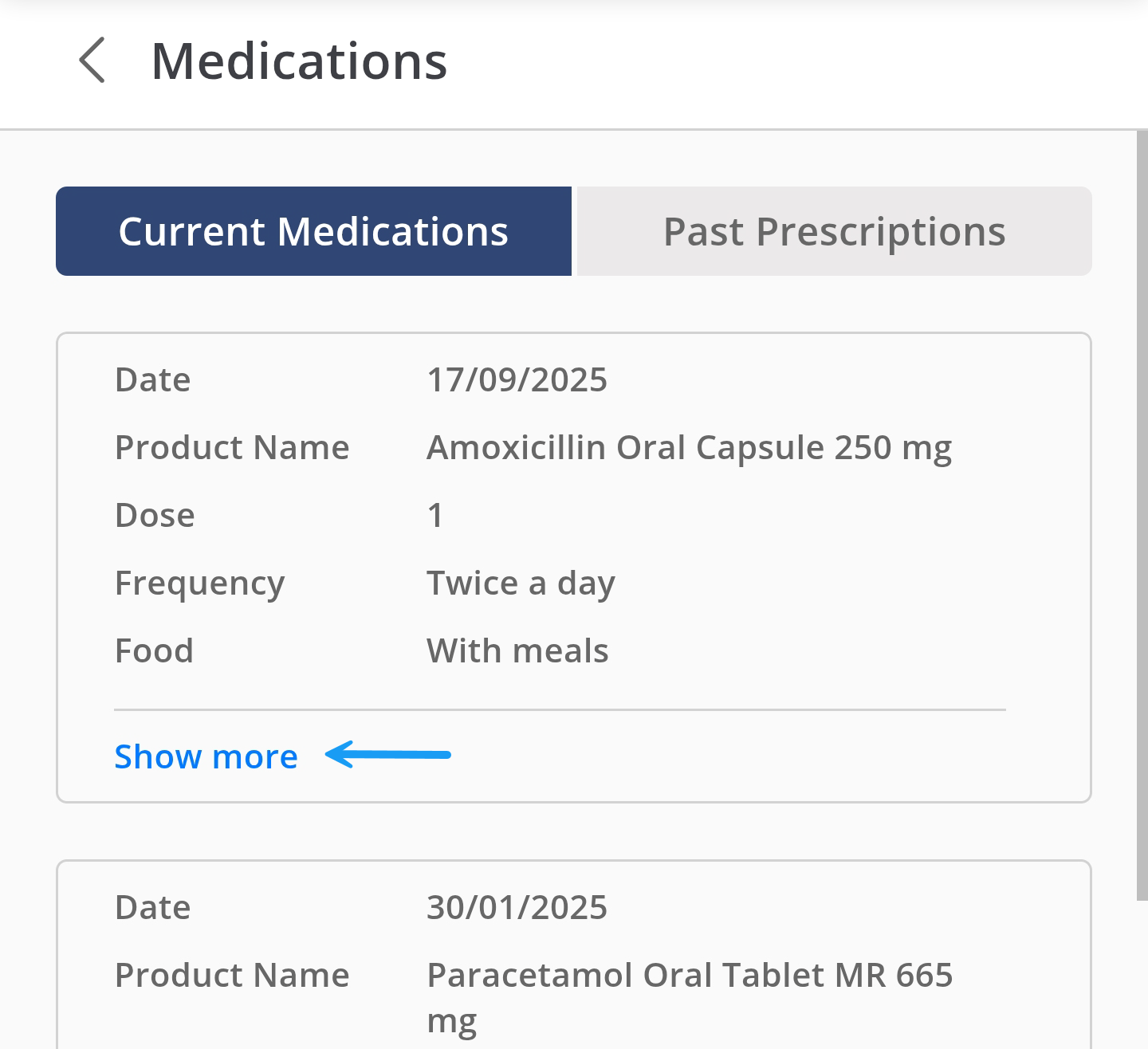1148x1049 pixels.
Task: Click the 30/01/2025 date value
Action: click(517, 908)
